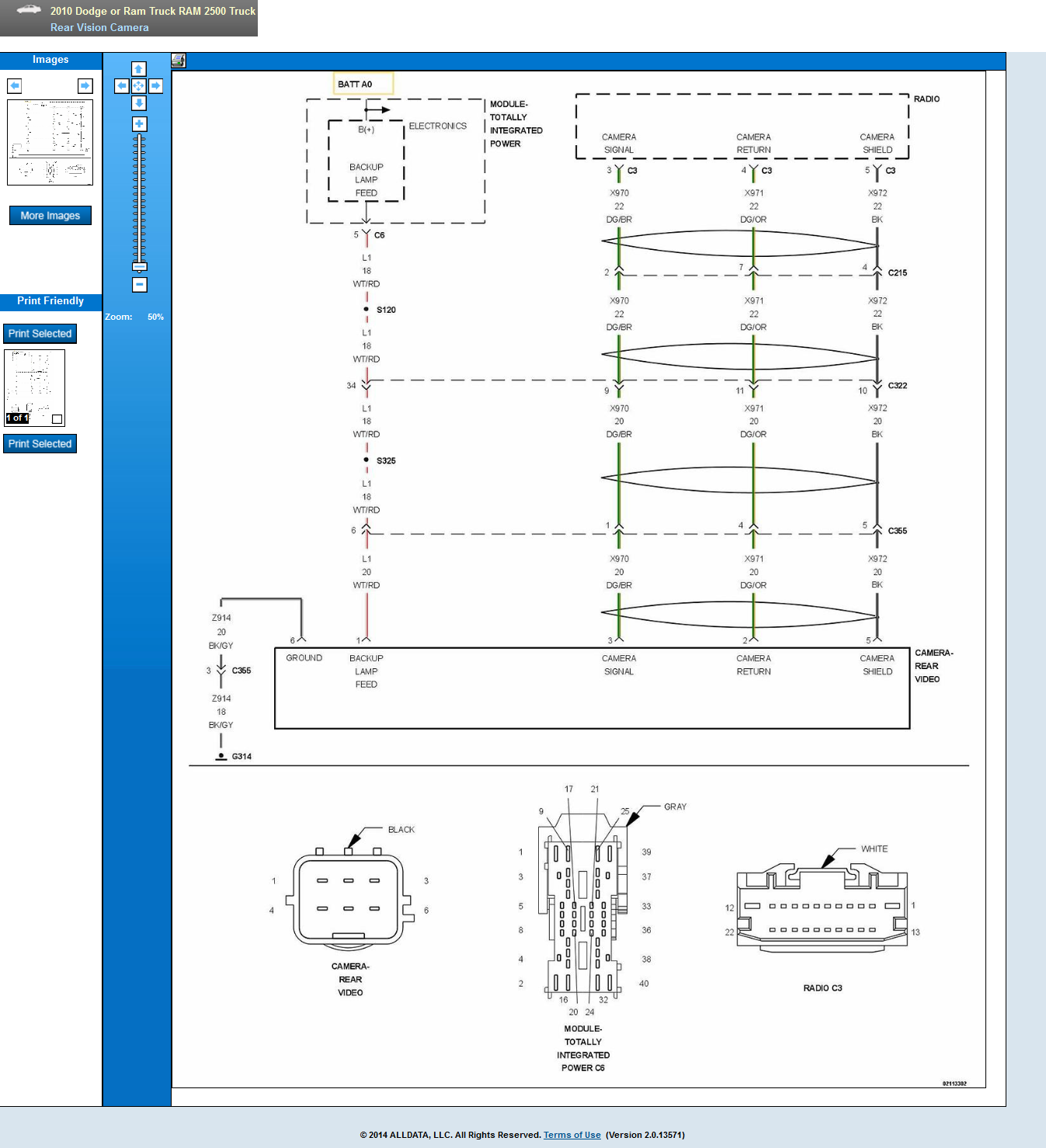1046x1148 pixels.
Task: Click the RADIO module label at top right
Action: click(926, 99)
